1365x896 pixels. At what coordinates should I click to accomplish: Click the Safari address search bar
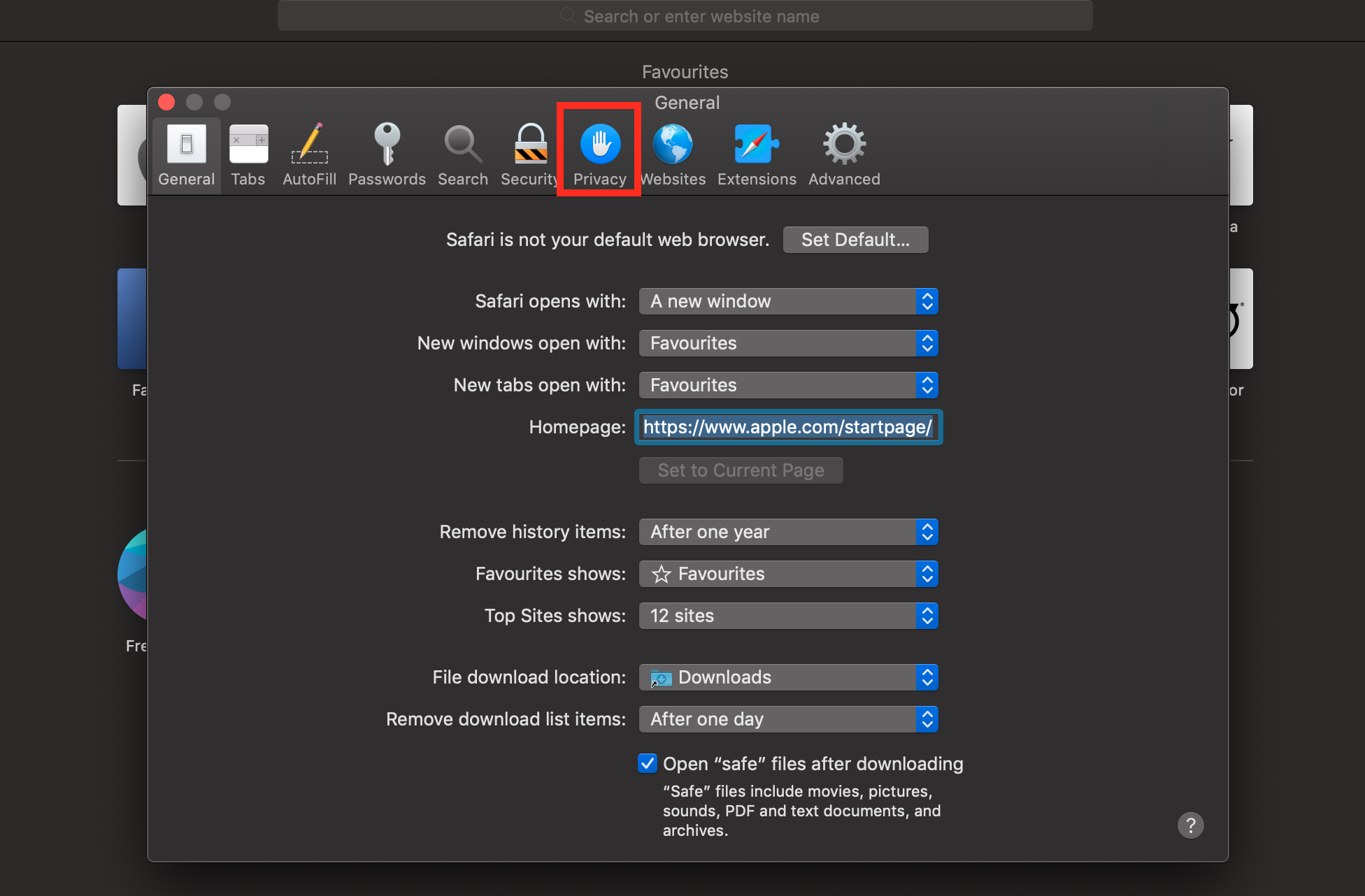tap(685, 16)
